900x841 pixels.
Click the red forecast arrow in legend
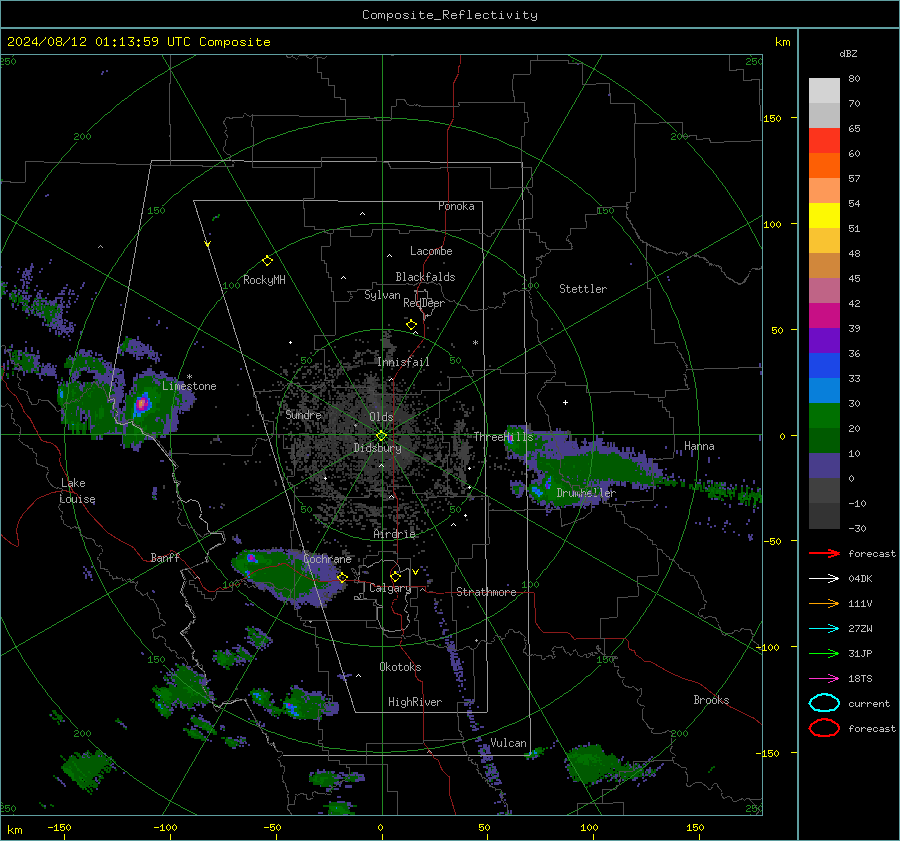(x=824, y=553)
